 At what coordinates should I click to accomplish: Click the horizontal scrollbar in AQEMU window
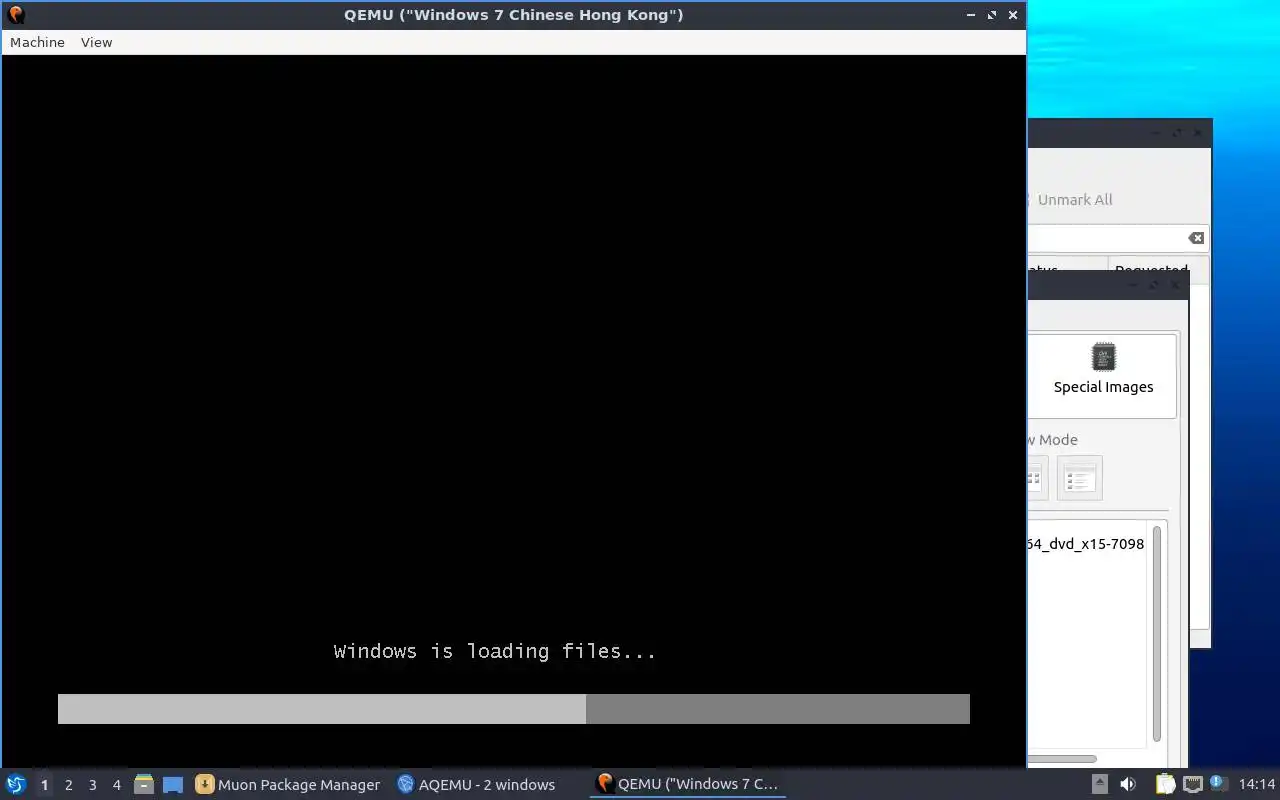[x=1062, y=759]
